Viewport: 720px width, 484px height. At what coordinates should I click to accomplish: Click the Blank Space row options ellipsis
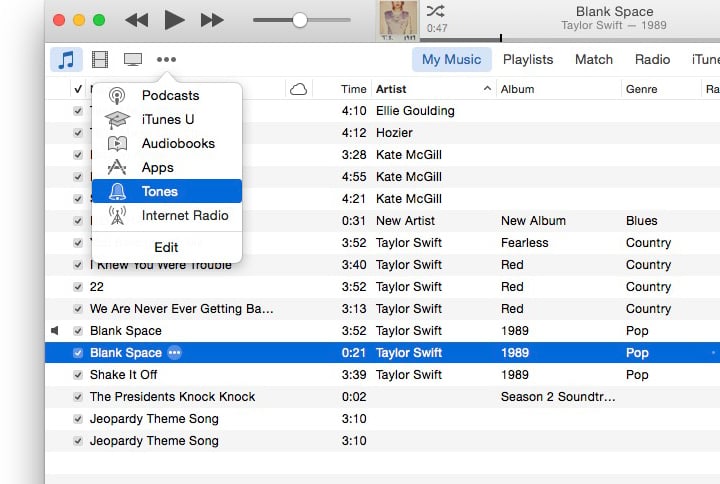[175, 353]
